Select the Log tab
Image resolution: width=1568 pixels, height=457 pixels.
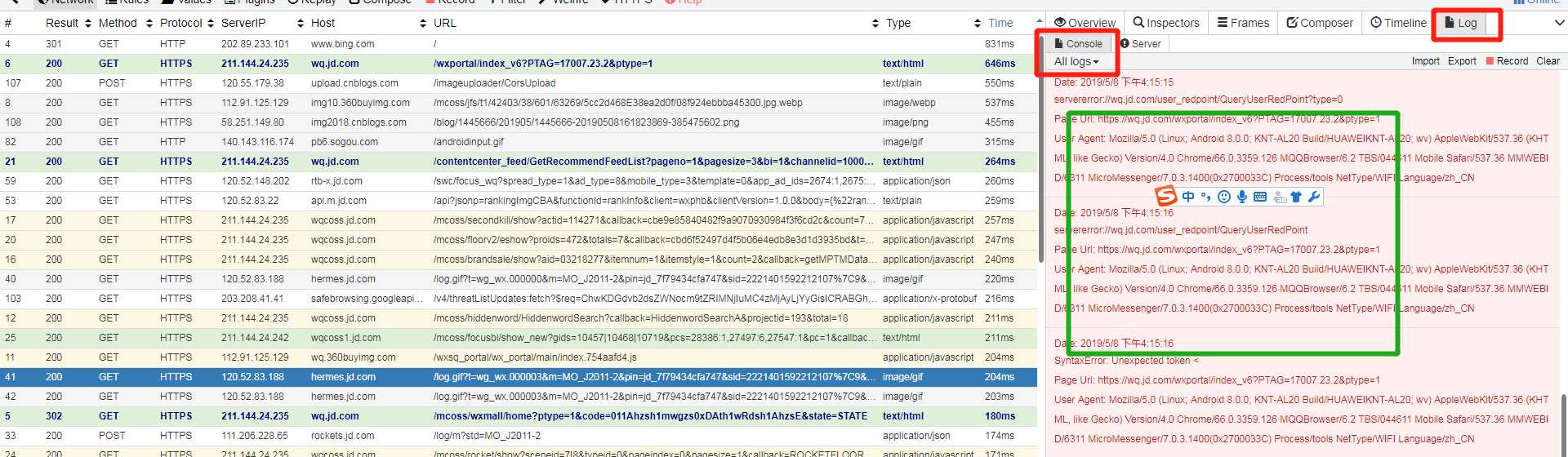coord(1460,23)
